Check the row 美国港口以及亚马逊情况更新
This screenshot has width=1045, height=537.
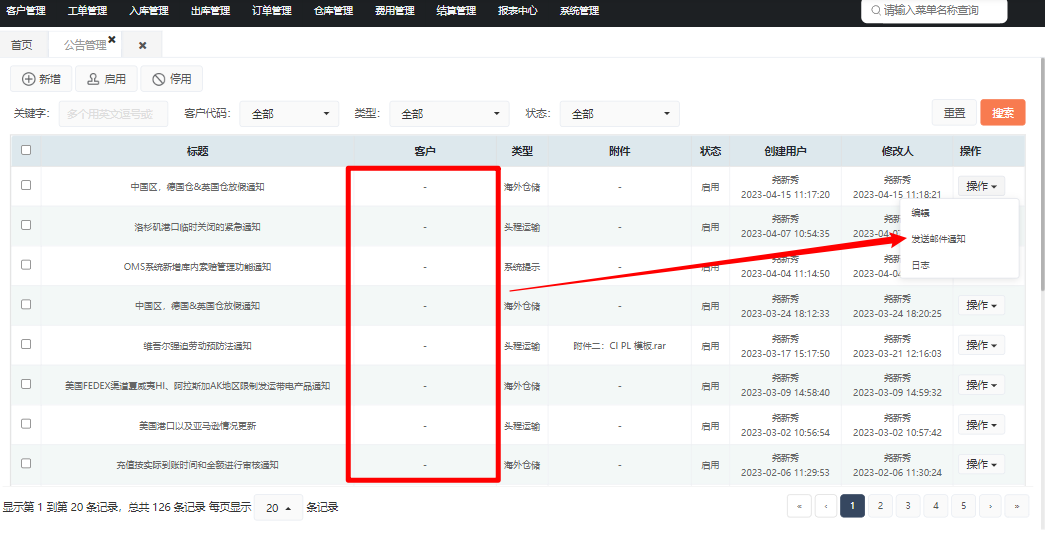(26, 423)
